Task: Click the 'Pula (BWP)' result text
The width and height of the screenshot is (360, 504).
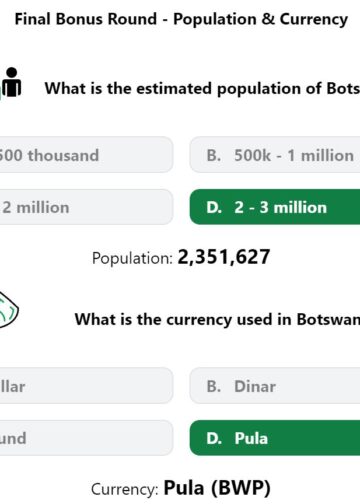Action: click(x=217, y=488)
